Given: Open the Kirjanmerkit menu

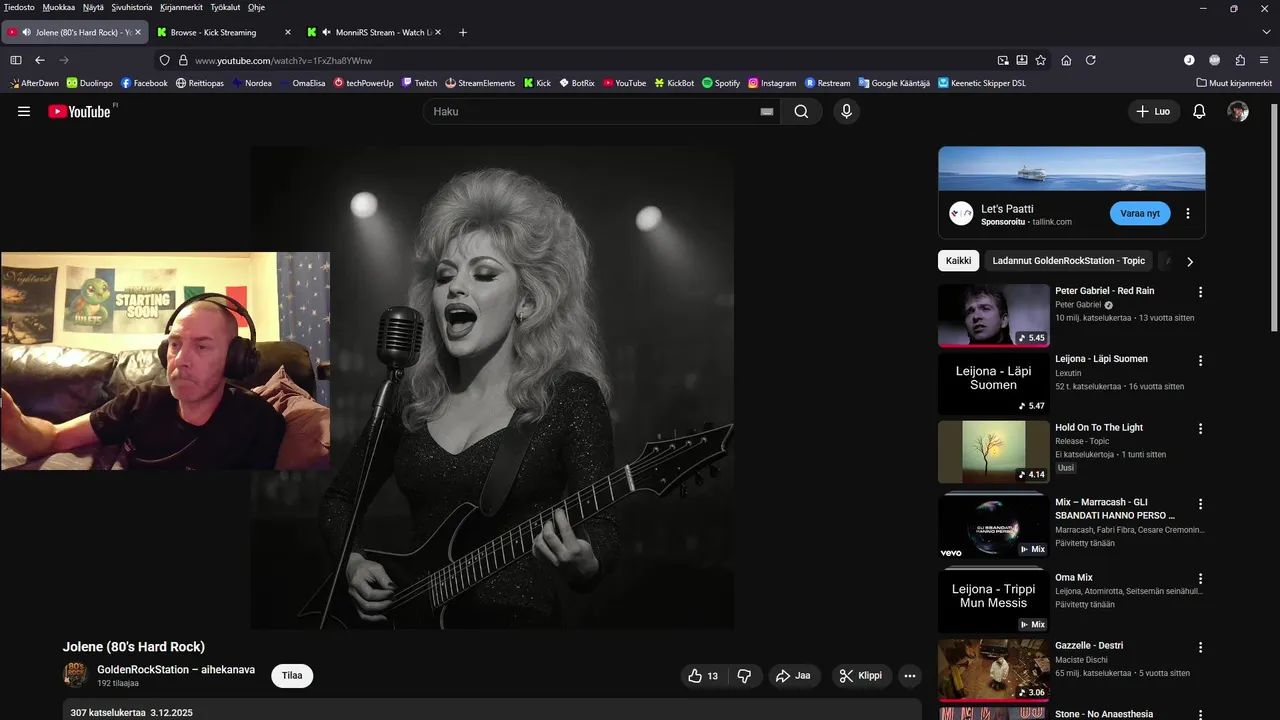Looking at the screenshot, I should pyautogui.click(x=182, y=7).
